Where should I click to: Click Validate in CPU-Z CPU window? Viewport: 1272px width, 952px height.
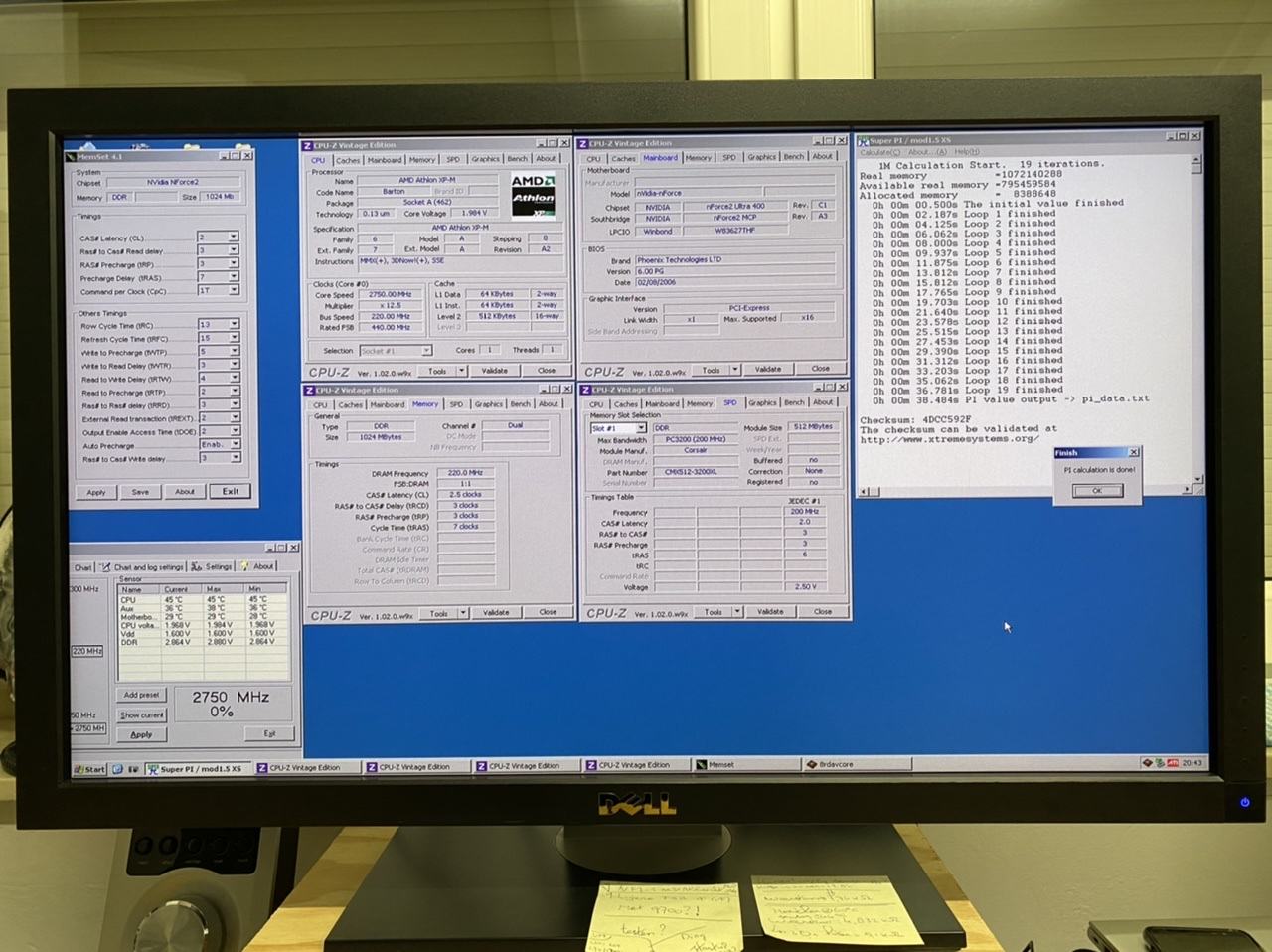pyautogui.click(x=494, y=370)
